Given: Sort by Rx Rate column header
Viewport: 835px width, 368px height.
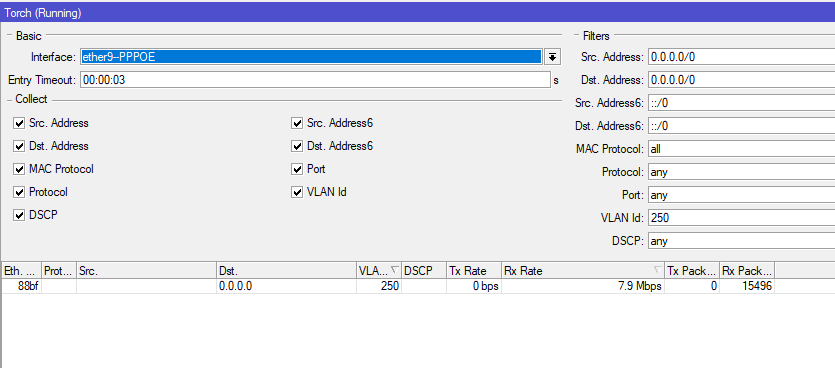Looking at the screenshot, I should 583,271.
